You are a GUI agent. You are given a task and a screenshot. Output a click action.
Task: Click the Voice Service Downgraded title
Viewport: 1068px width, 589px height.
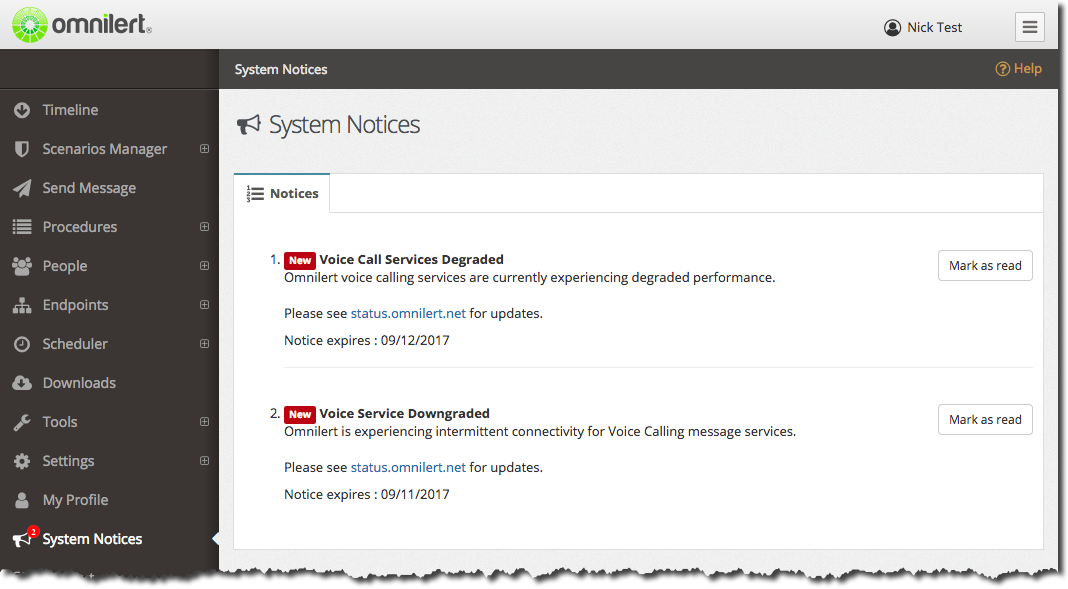click(405, 413)
